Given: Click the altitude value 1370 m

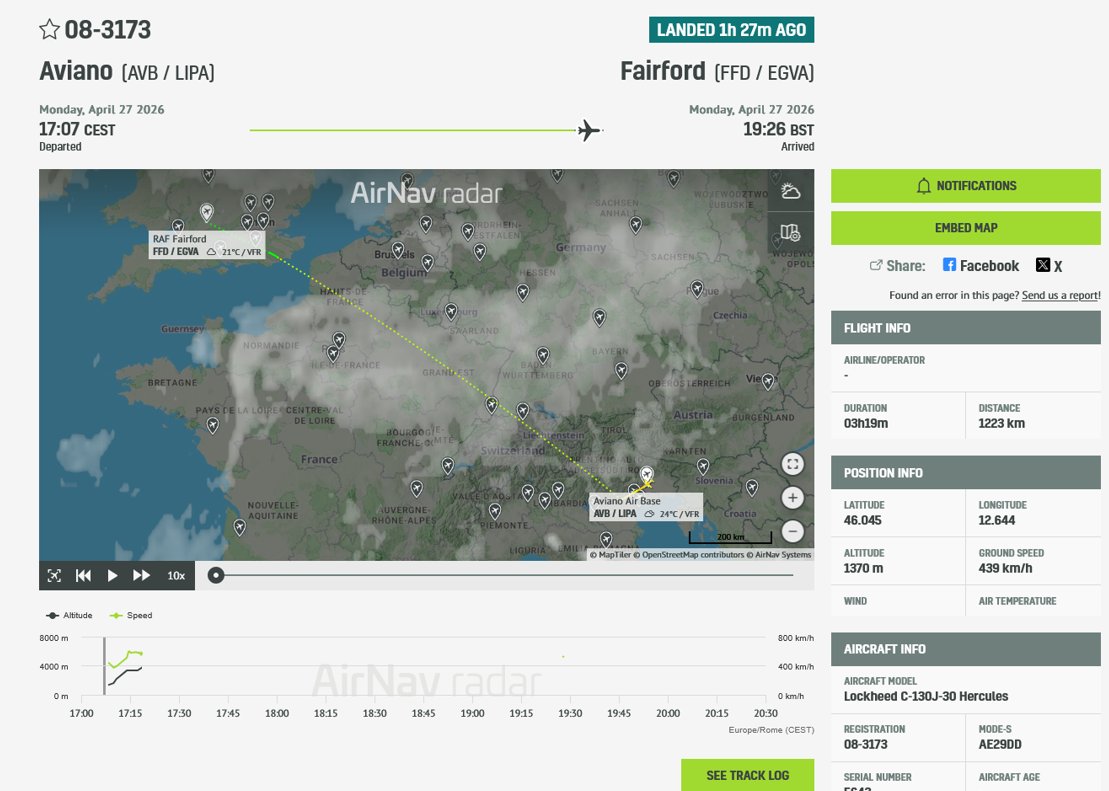Looking at the screenshot, I should (x=863, y=568).
